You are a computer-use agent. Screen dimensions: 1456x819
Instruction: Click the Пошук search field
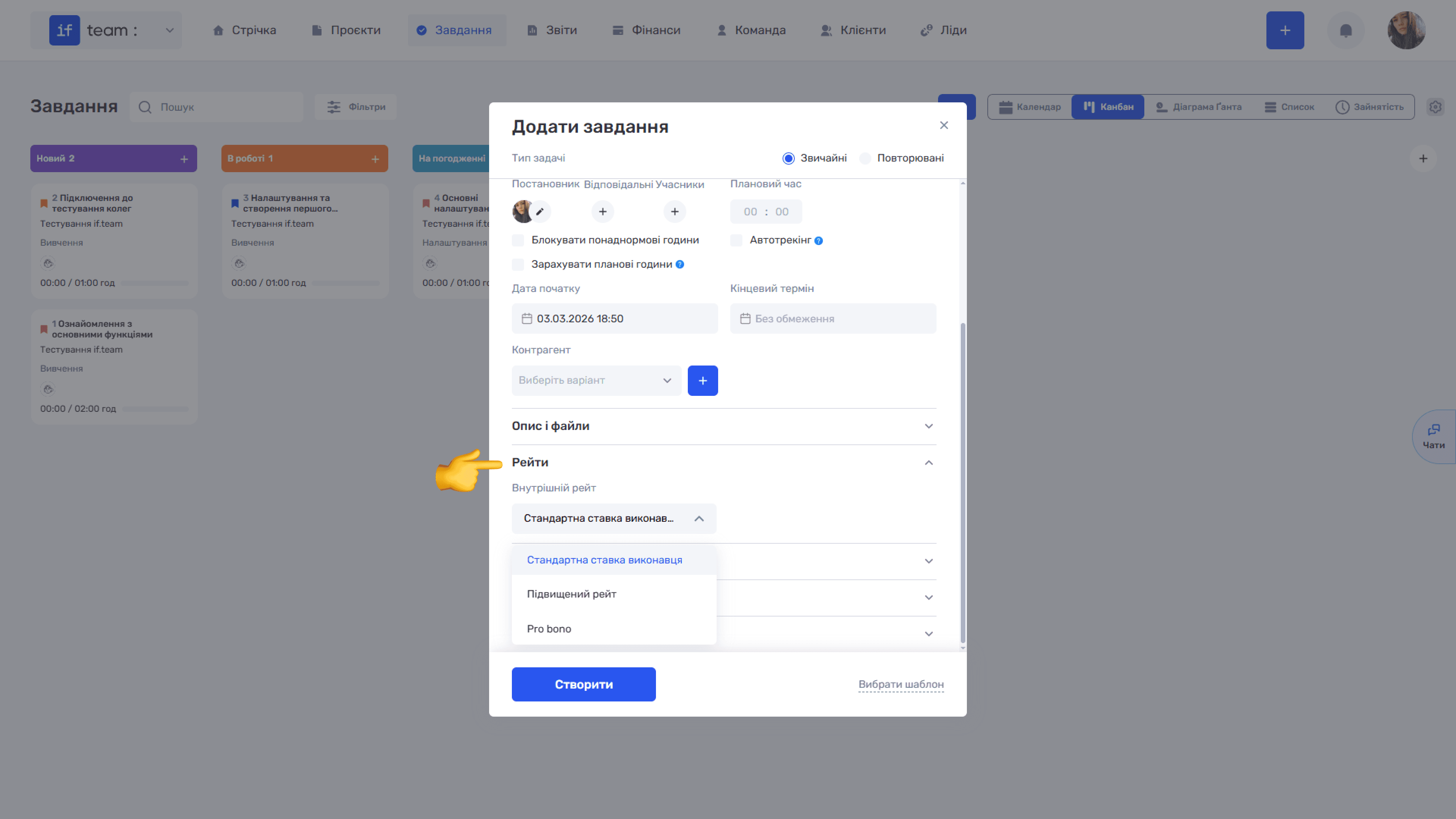tap(217, 107)
